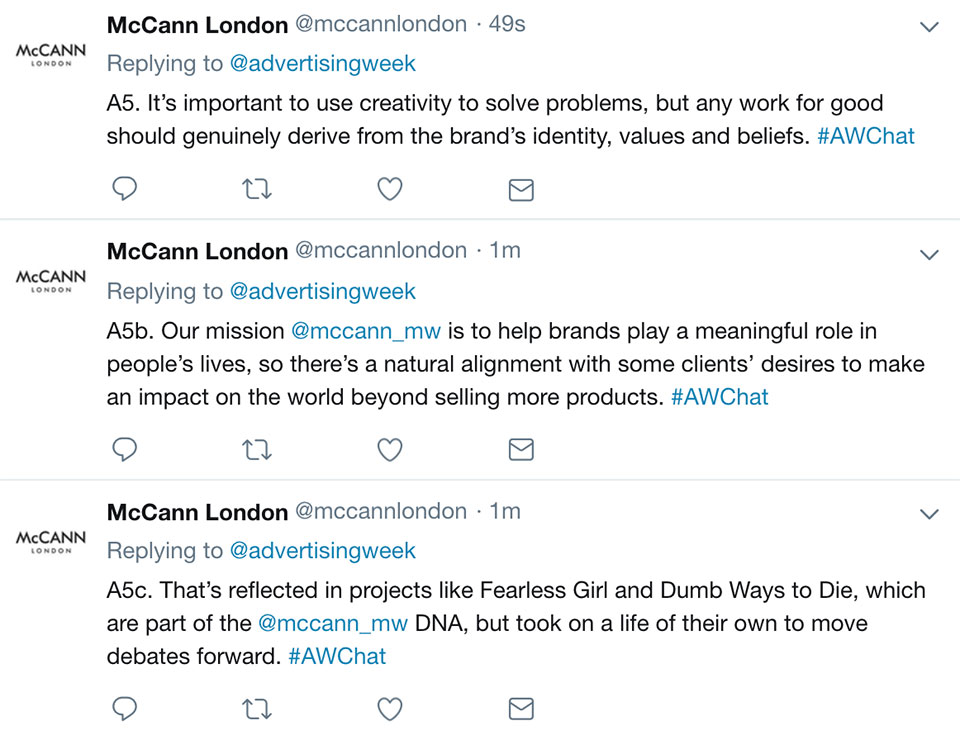960x735 pixels.
Task: Open McCann London name on A5c tweet
Action: pyautogui.click(x=197, y=512)
